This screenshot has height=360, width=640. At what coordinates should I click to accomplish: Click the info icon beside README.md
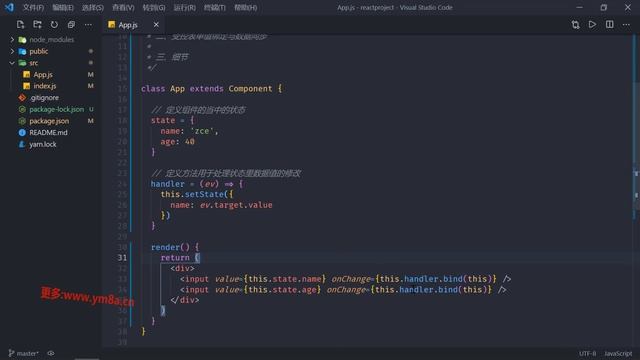click(x=22, y=133)
